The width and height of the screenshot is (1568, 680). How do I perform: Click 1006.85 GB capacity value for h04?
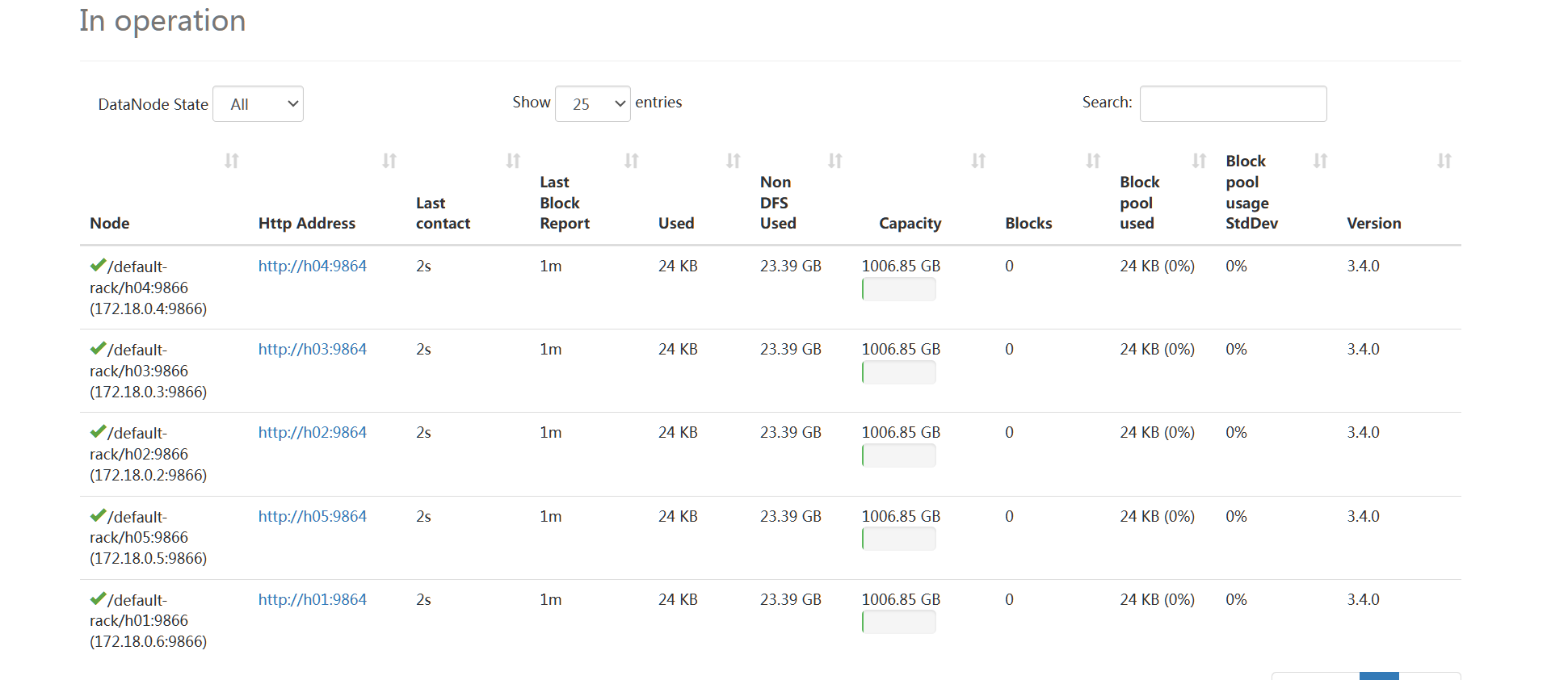[901, 266]
